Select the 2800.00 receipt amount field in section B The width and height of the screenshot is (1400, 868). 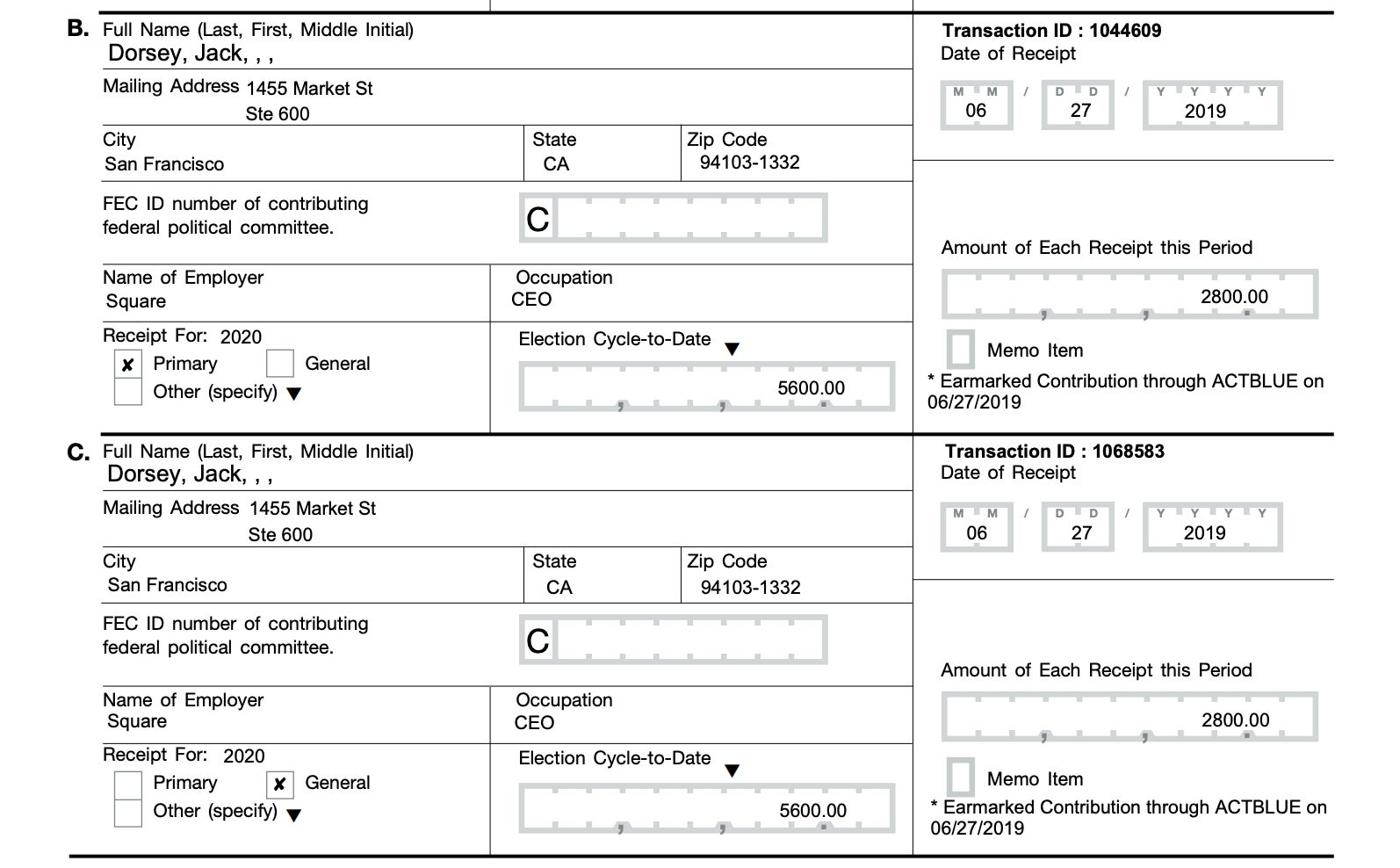click(1129, 295)
